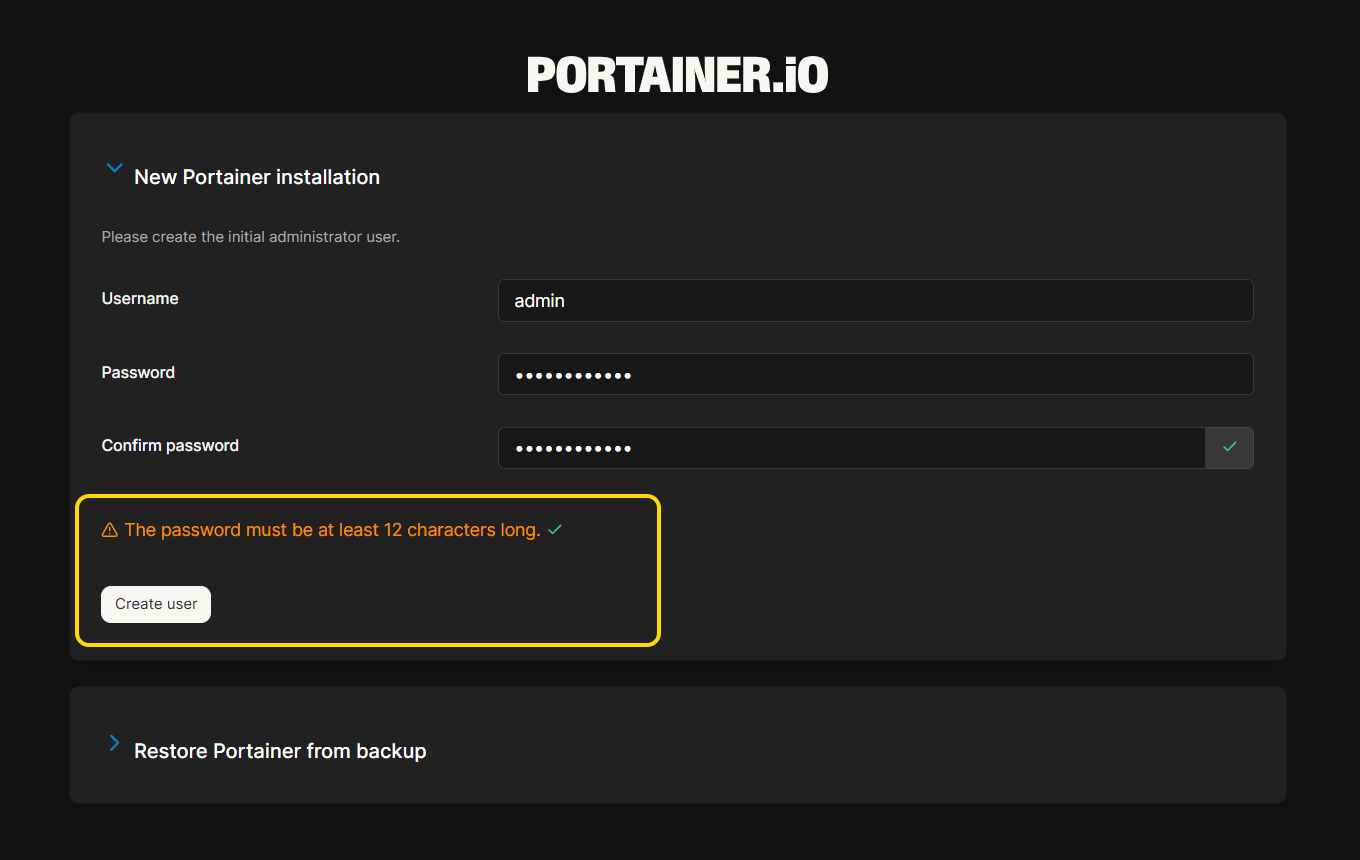Click the Password label

click(138, 372)
